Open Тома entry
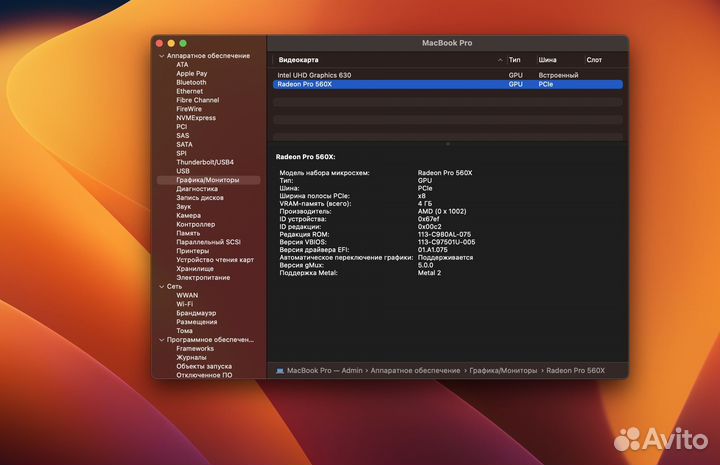Image resolution: width=720 pixels, height=465 pixels. click(185, 331)
